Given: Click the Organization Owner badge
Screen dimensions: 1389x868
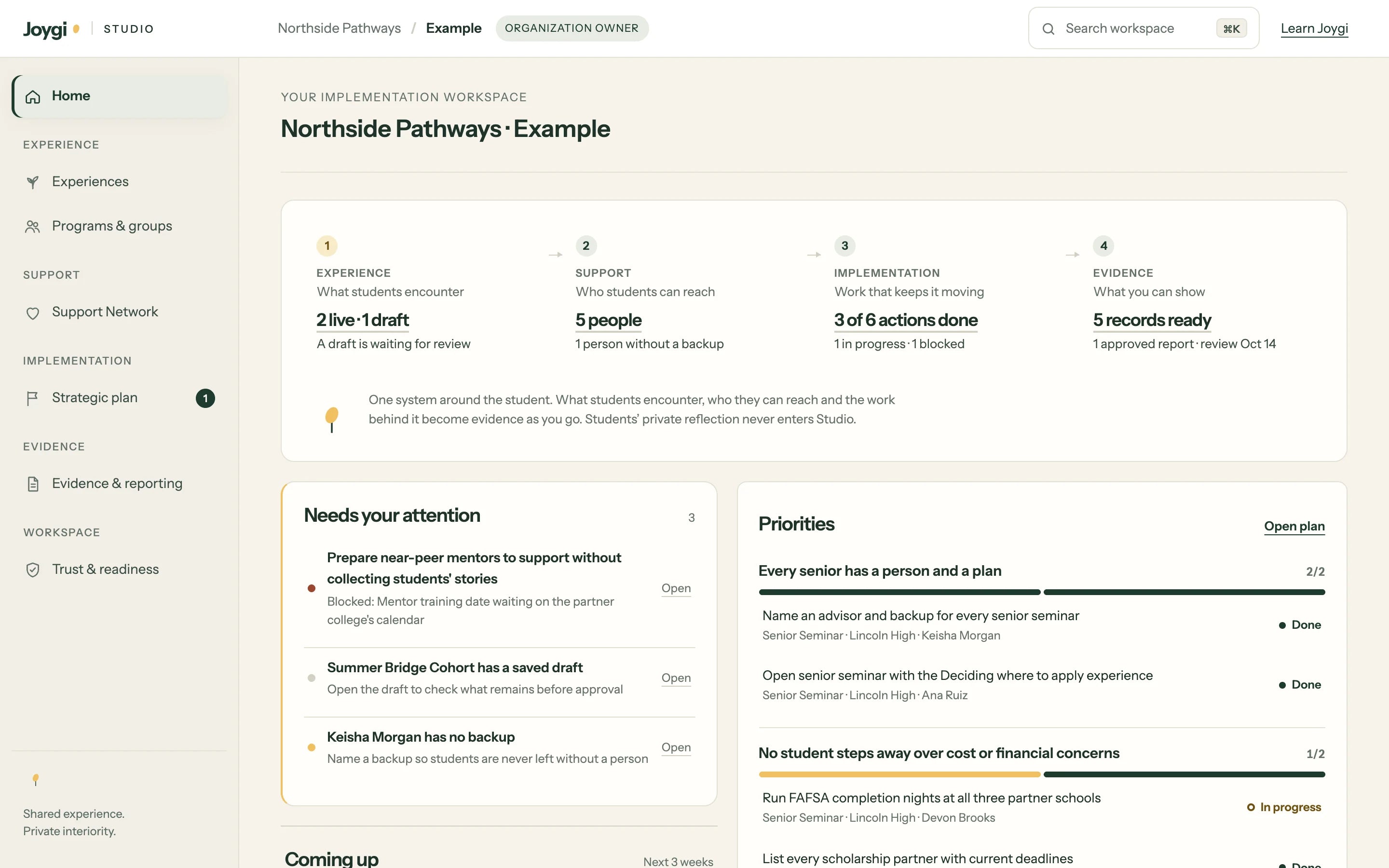Looking at the screenshot, I should point(572,28).
